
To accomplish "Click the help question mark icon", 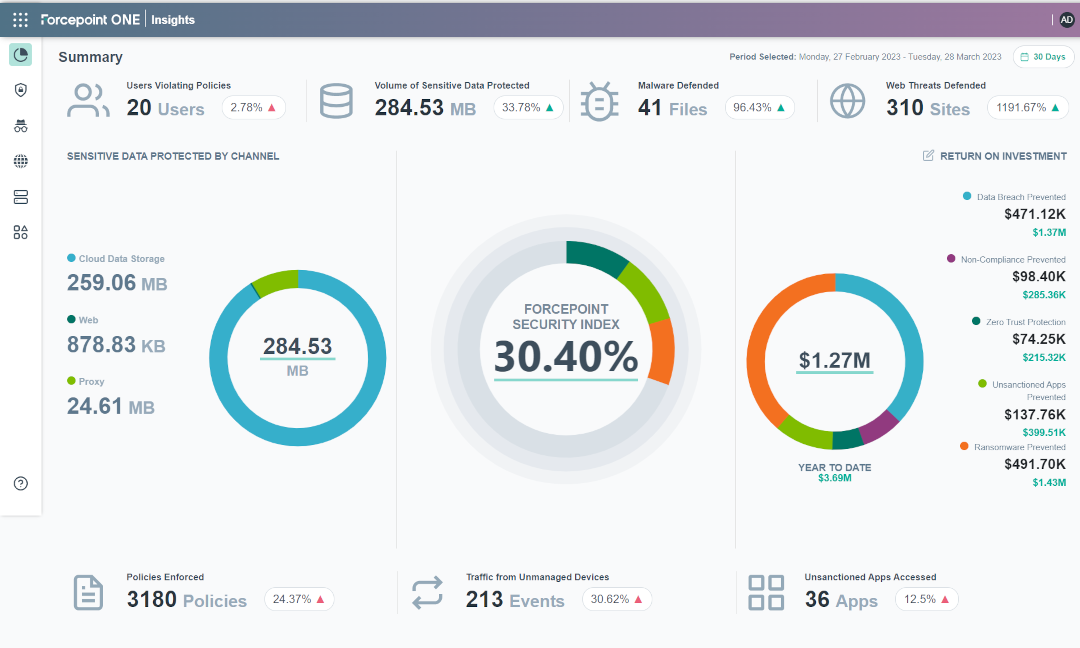I will pyautogui.click(x=20, y=484).
